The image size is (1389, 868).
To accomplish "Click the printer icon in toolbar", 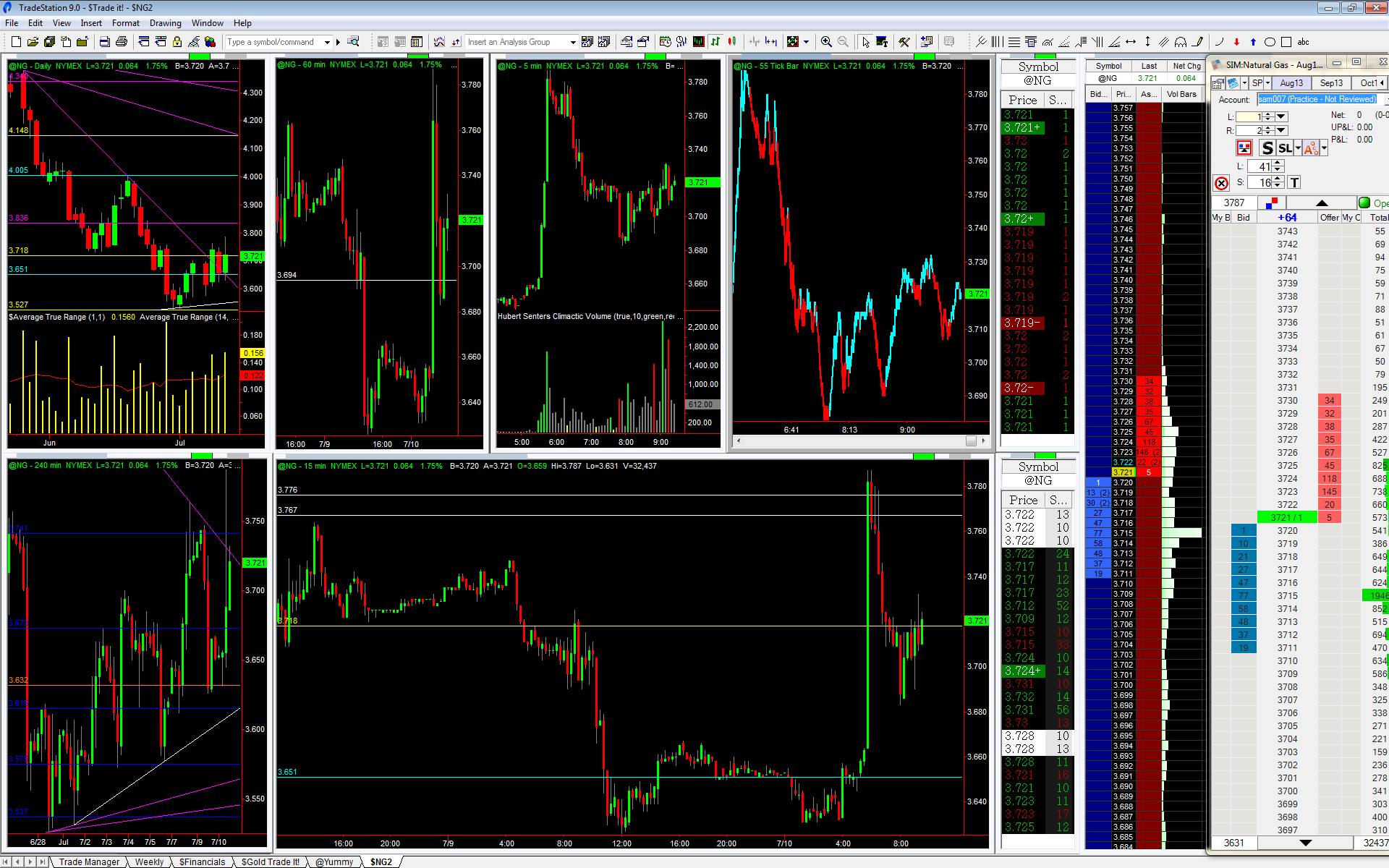I will point(122,42).
